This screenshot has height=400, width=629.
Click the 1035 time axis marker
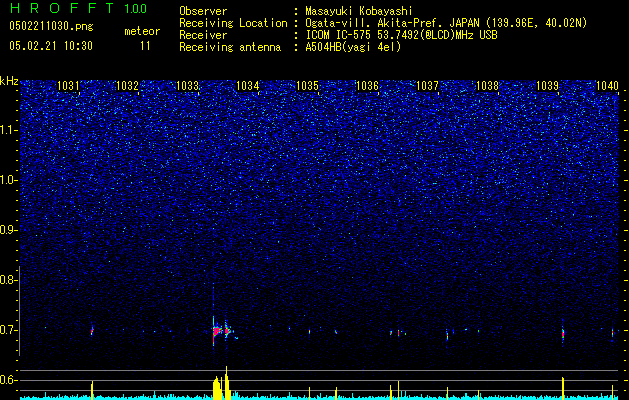point(307,86)
